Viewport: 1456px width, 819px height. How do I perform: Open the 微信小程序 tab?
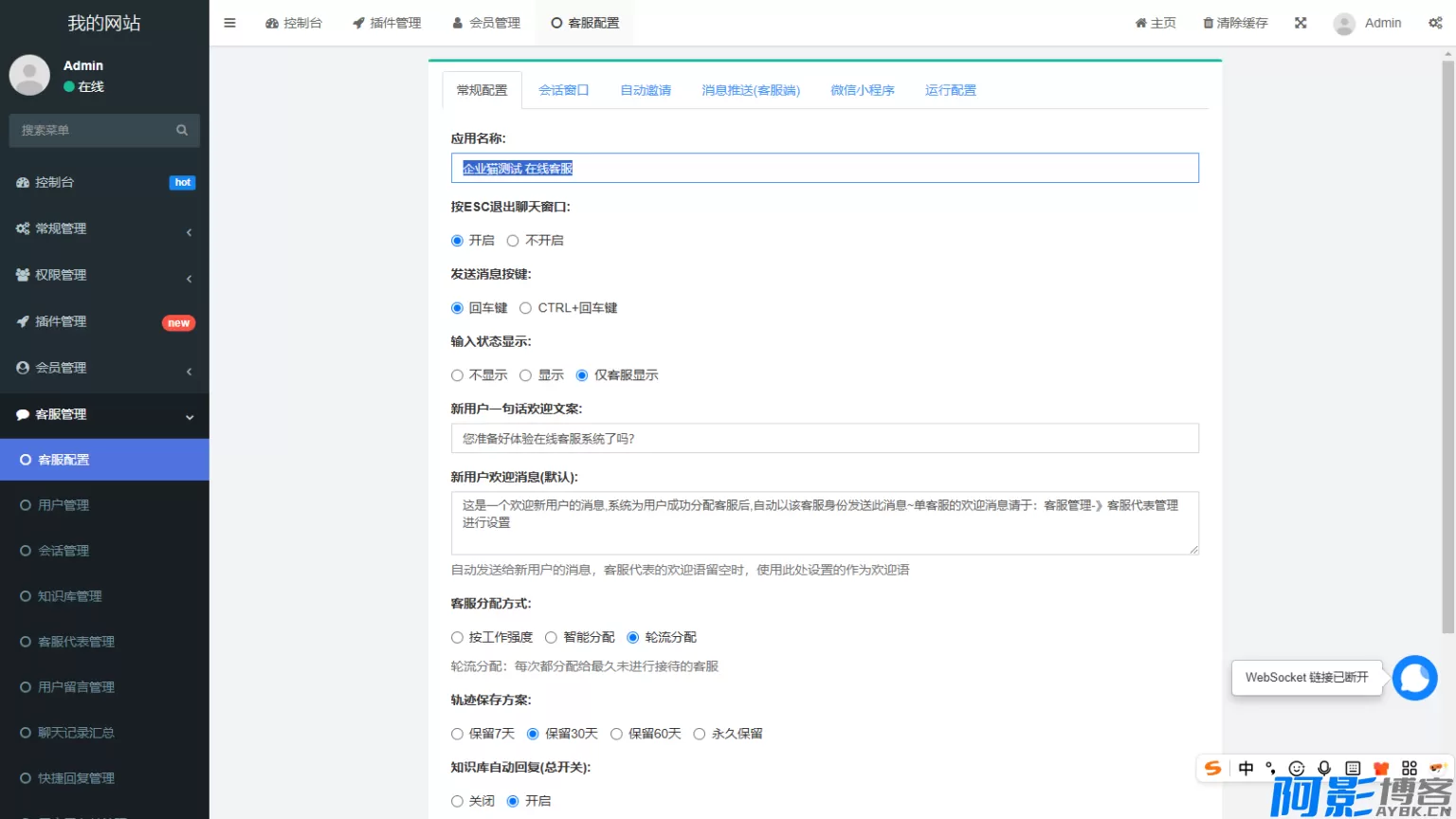click(x=862, y=90)
